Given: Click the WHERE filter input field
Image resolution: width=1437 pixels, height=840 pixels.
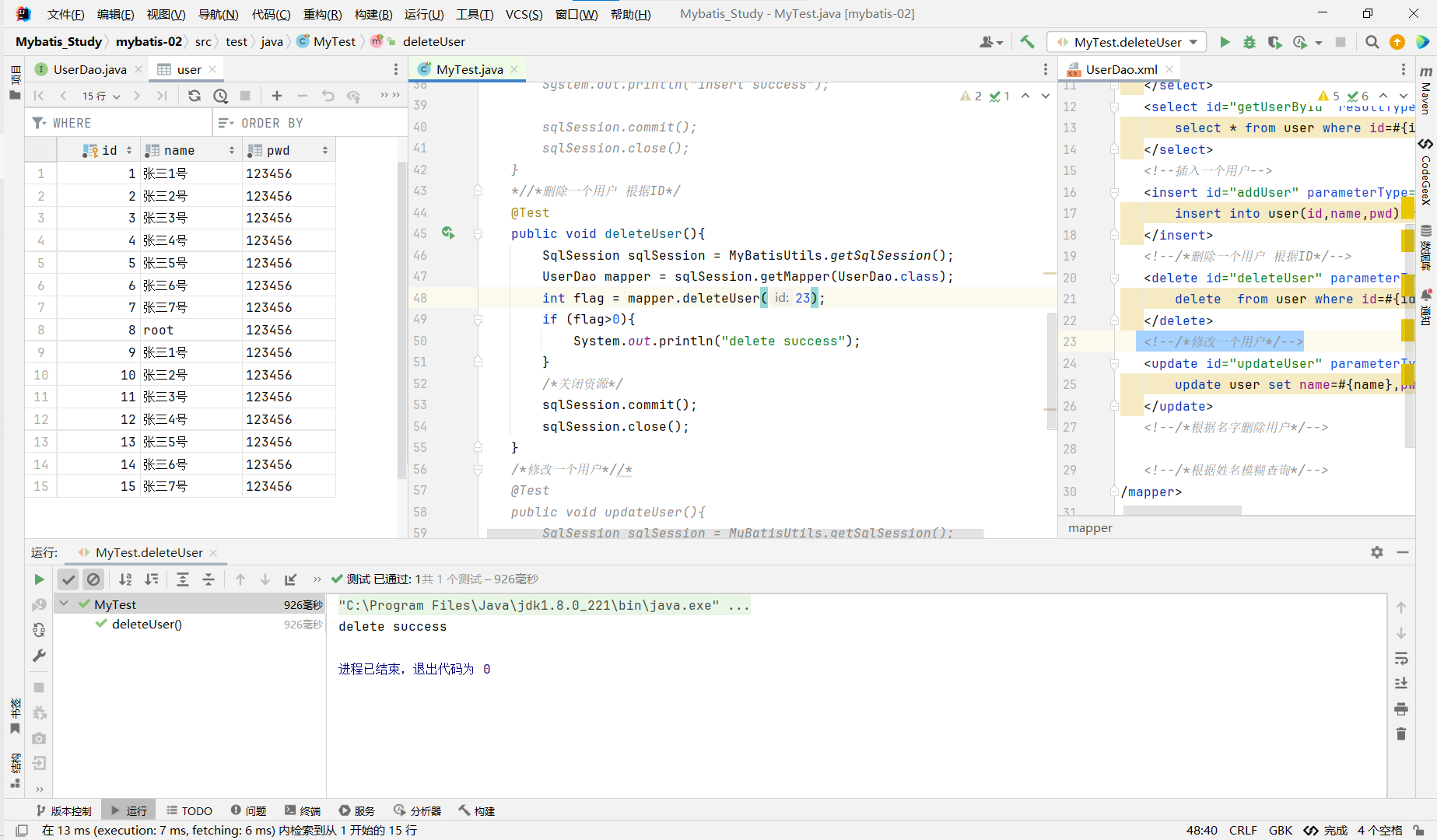Looking at the screenshot, I should click(128, 123).
